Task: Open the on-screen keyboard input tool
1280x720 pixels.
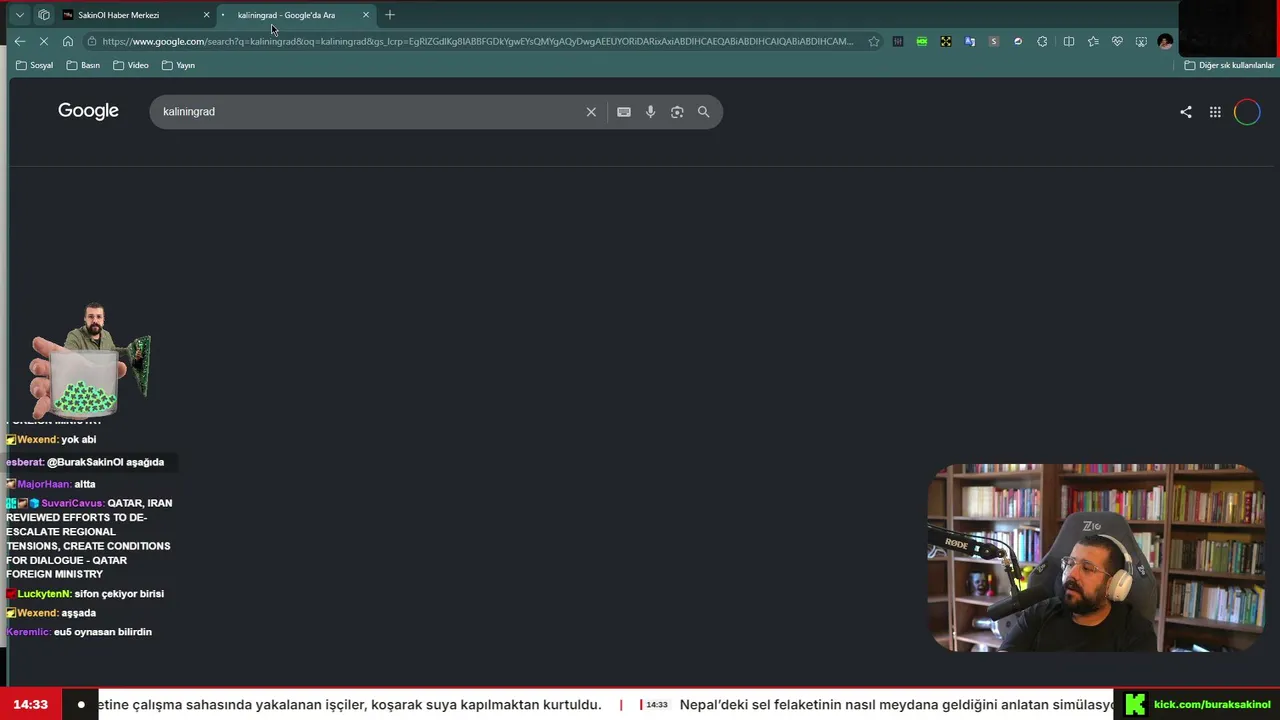Action: tap(624, 112)
